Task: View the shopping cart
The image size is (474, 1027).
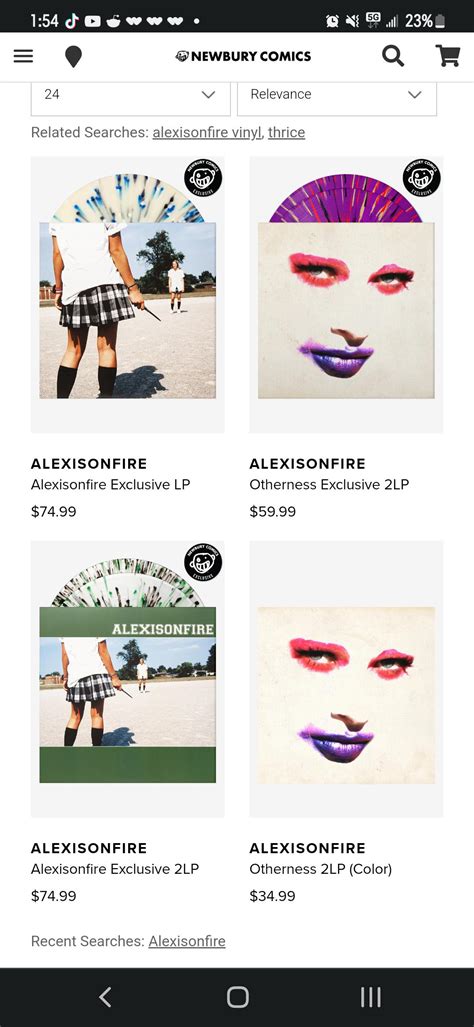Action: pyautogui.click(x=448, y=56)
